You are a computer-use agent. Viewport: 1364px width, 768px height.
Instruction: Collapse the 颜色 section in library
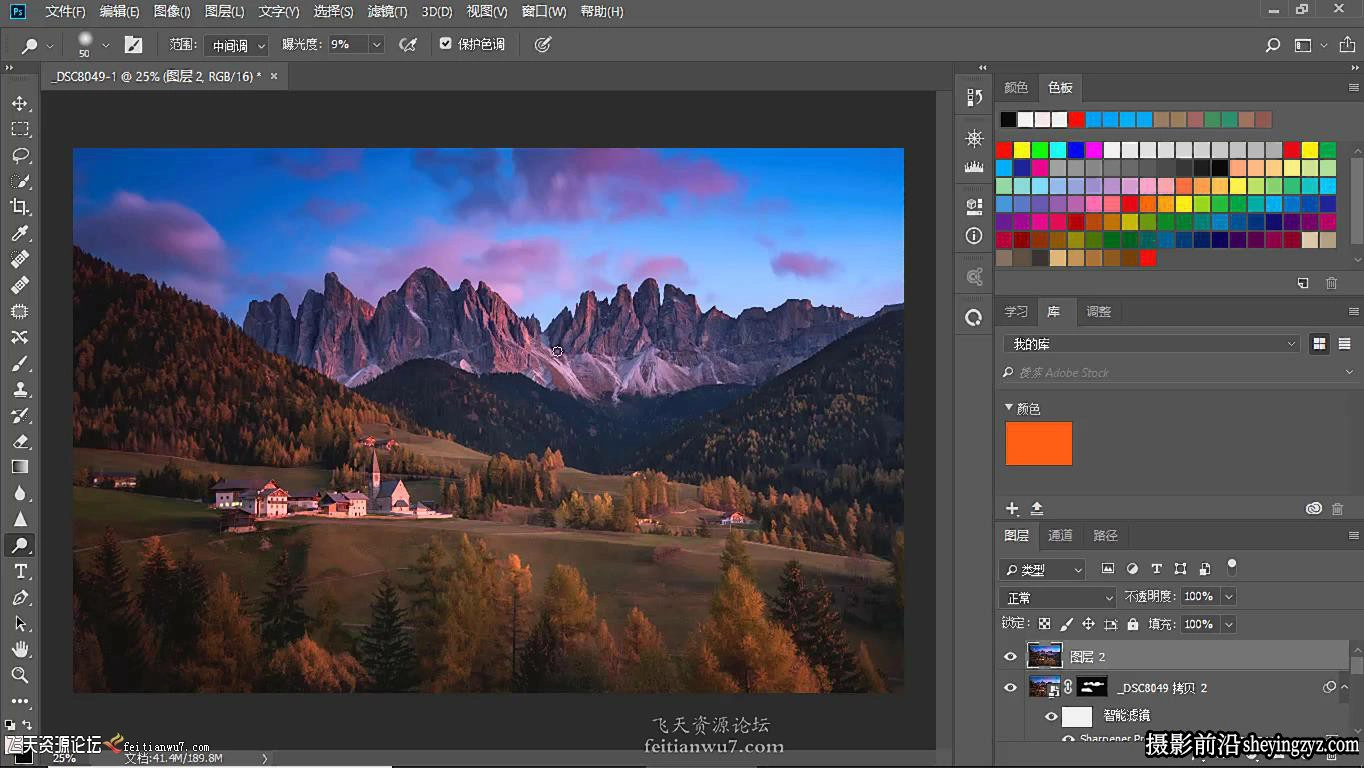tap(1009, 408)
